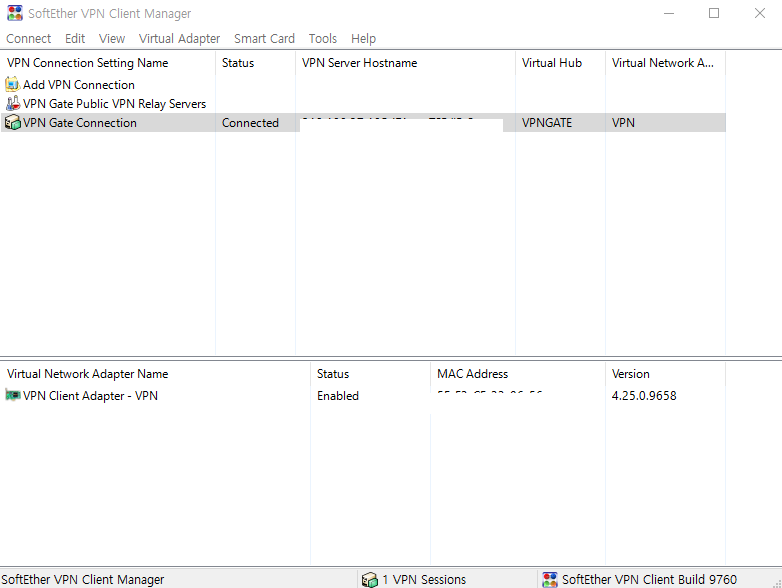Click the SoftEther app icon in title bar

tap(15, 13)
